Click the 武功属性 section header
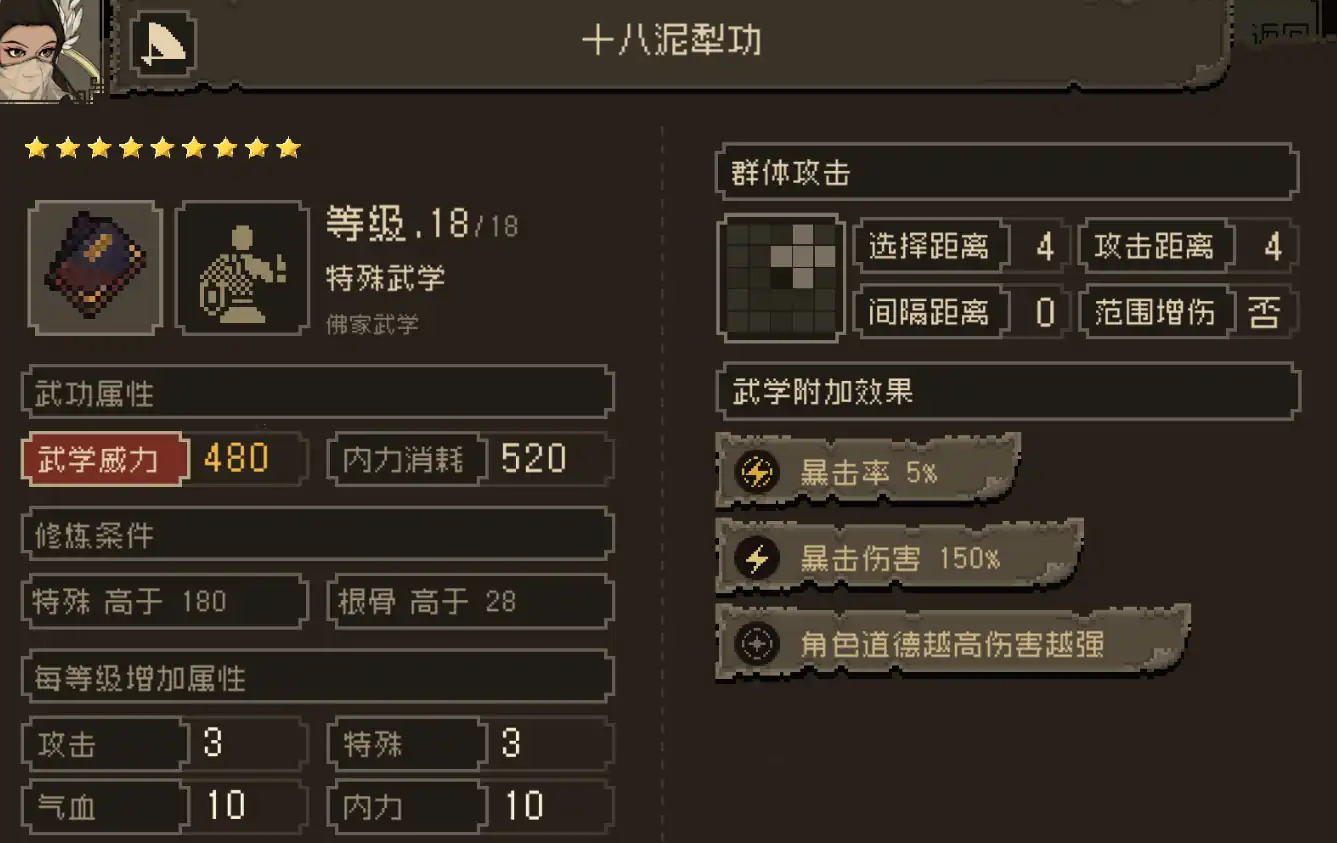The width and height of the screenshot is (1337, 843). pyautogui.click(x=317, y=393)
